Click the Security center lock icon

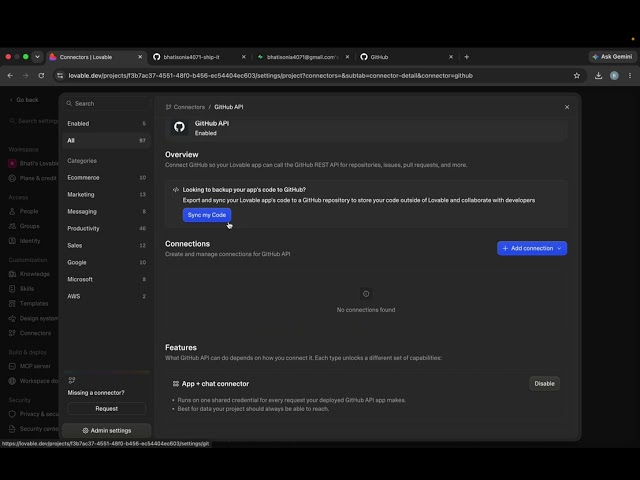click(12, 429)
